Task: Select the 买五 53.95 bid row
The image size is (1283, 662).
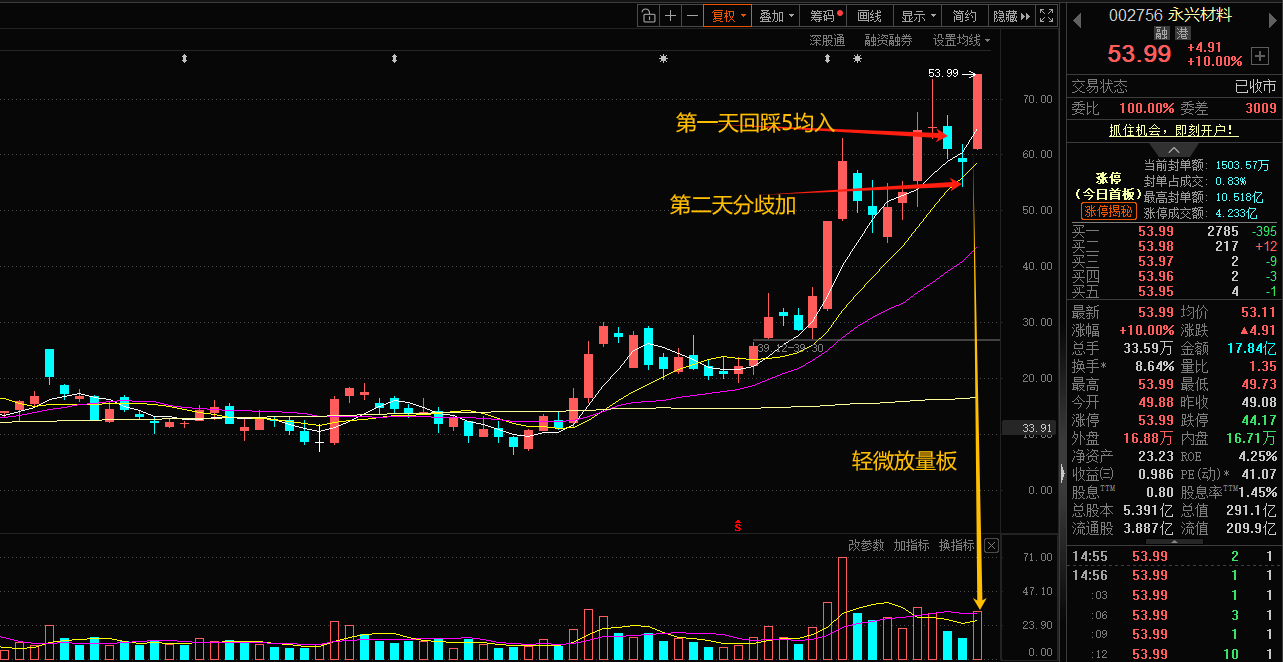Action: pos(1173,291)
